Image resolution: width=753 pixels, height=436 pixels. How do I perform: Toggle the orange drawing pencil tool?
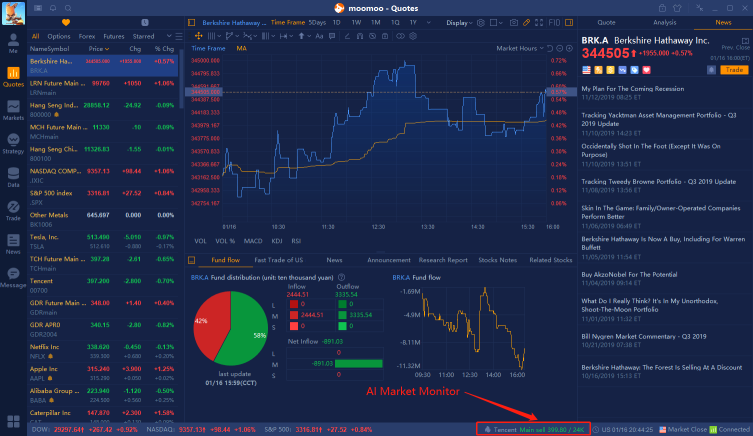[x=526, y=23]
